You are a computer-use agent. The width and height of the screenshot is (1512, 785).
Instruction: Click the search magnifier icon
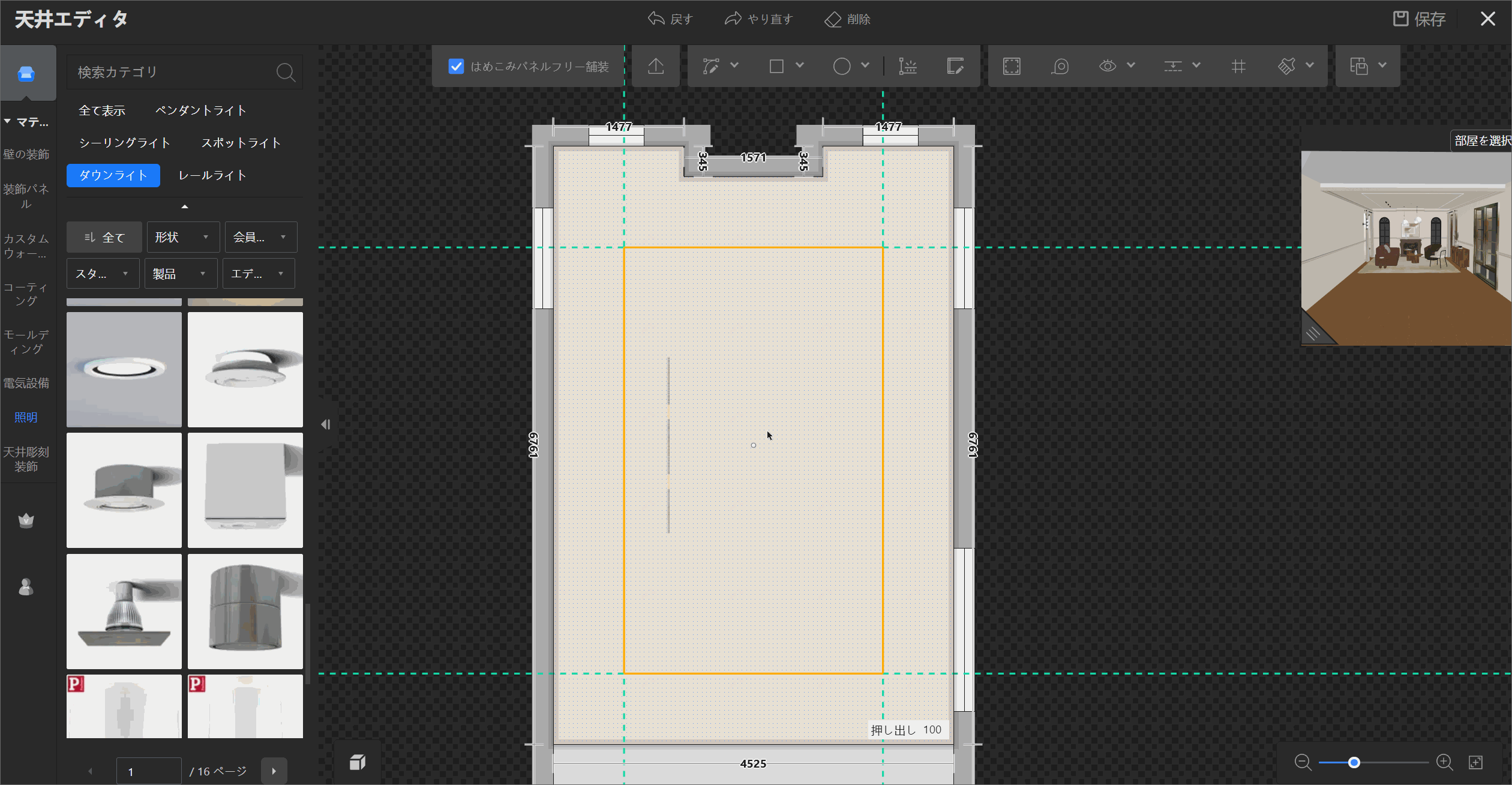pyautogui.click(x=286, y=73)
